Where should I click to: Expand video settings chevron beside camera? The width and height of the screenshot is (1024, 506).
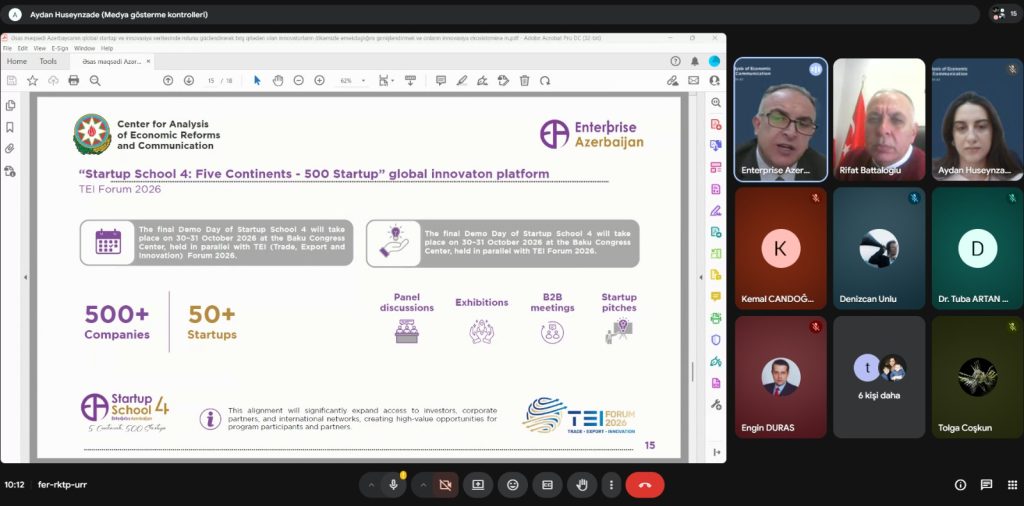[423, 485]
